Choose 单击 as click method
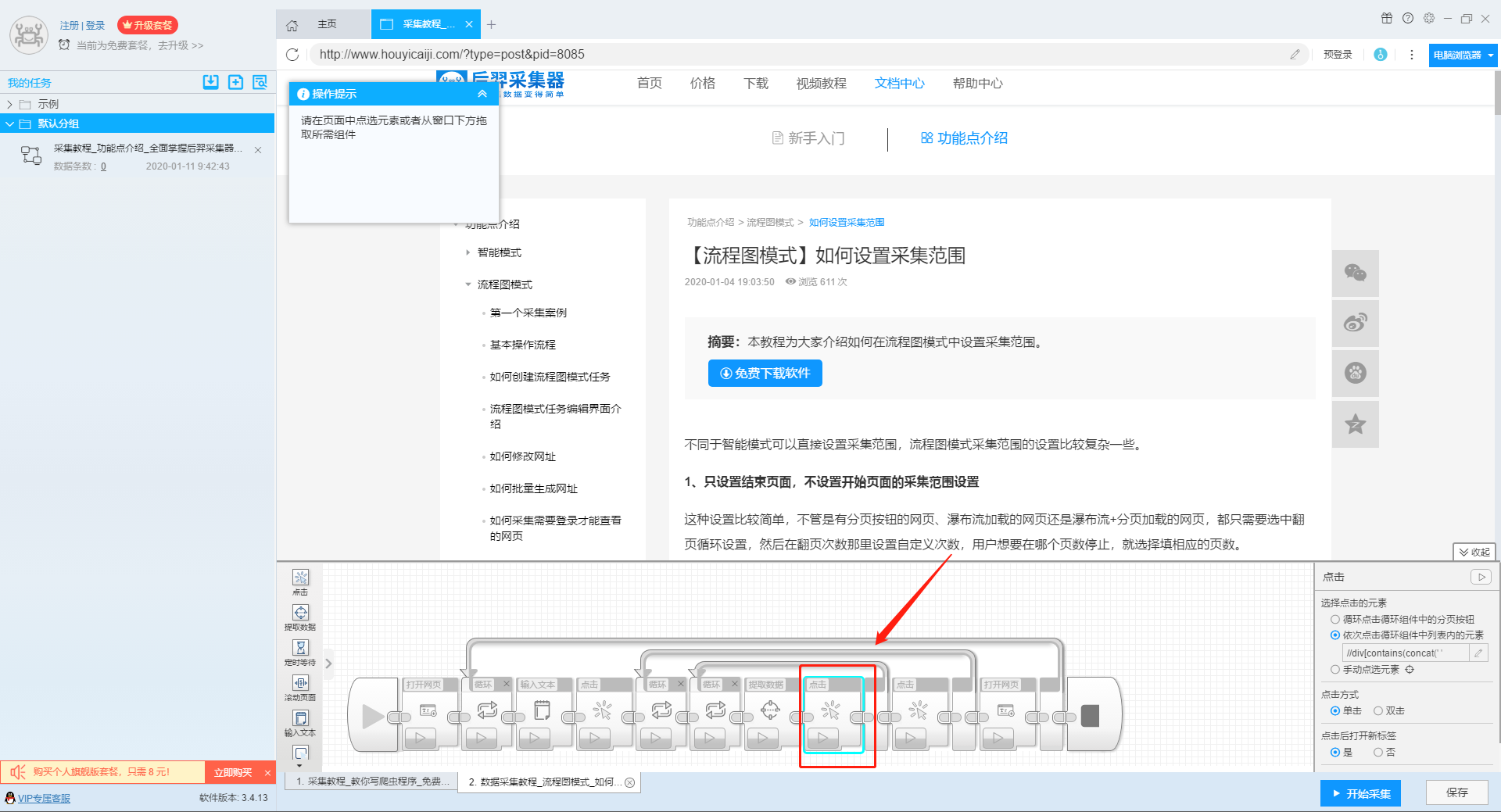Viewport: 1501px width, 812px height. 1335,710
